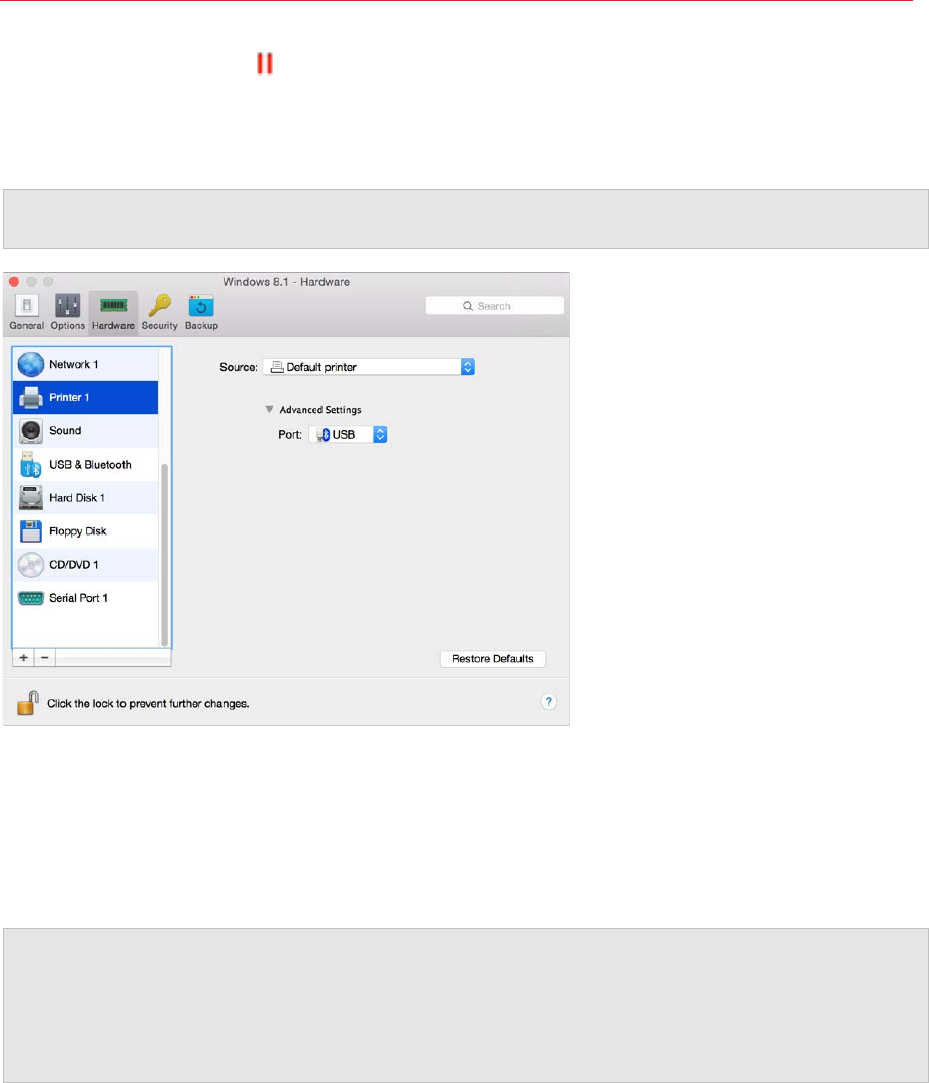This screenshot has height=1083, width=929.
Task: Click Restore Defaults button
Action: tap(492, 659)
